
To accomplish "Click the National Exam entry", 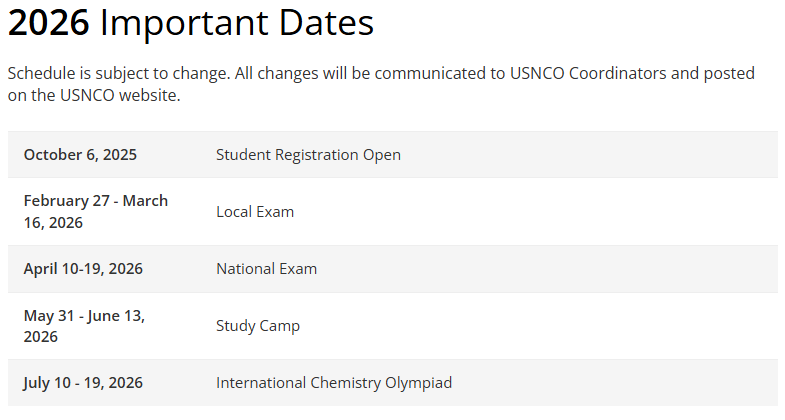I will (x=266, y=269).
